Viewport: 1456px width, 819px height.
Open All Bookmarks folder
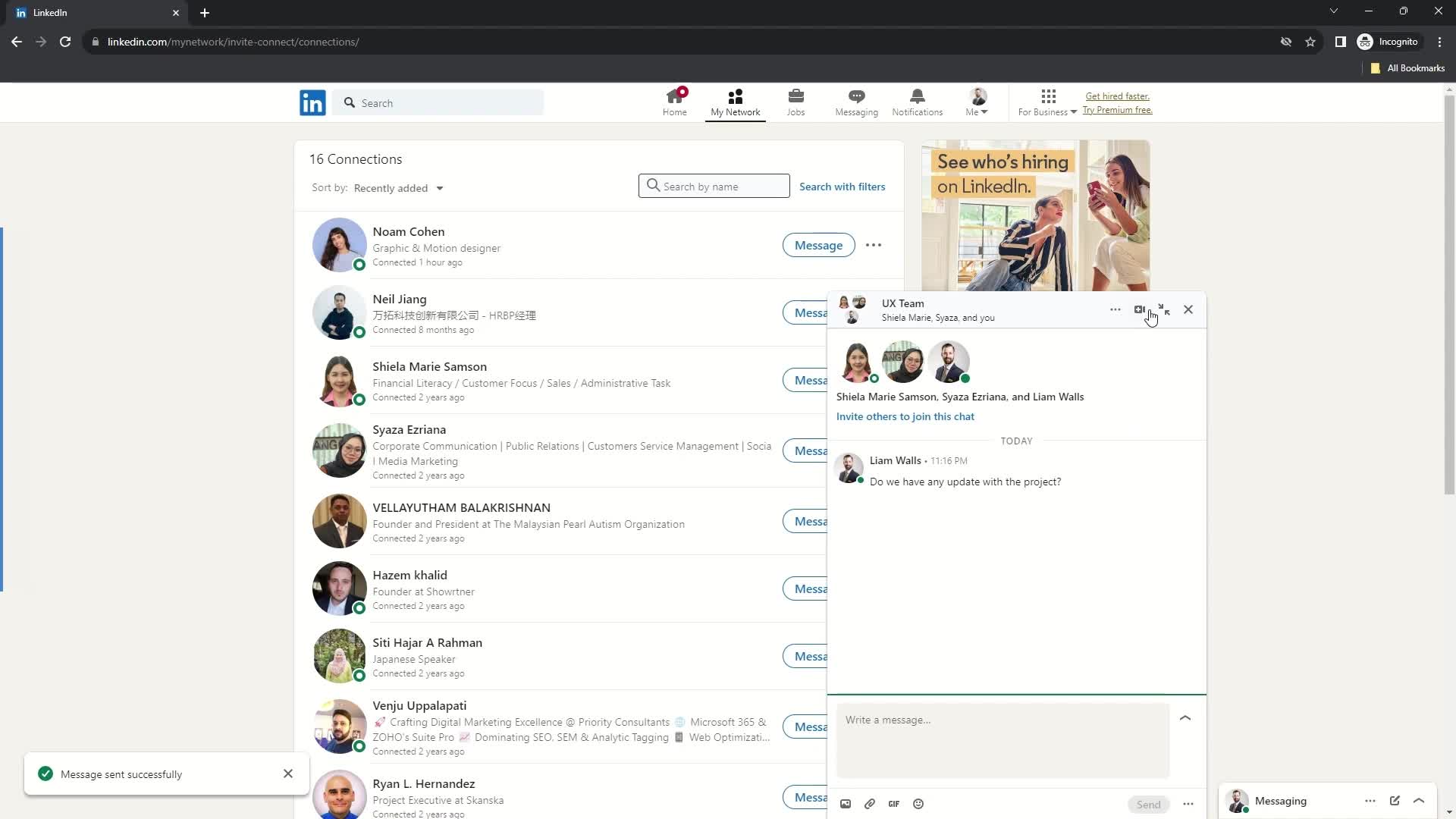1407,68
